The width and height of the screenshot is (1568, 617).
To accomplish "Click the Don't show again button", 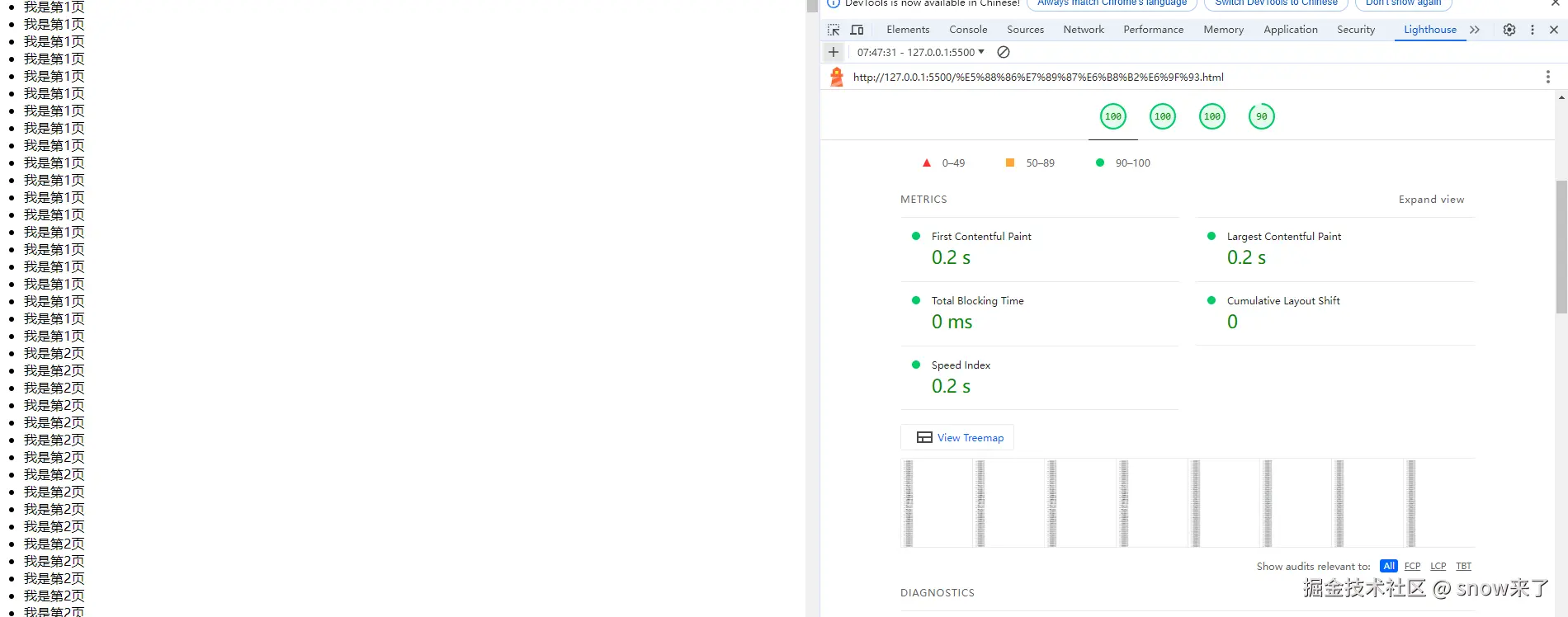I will coord(1403,4).
